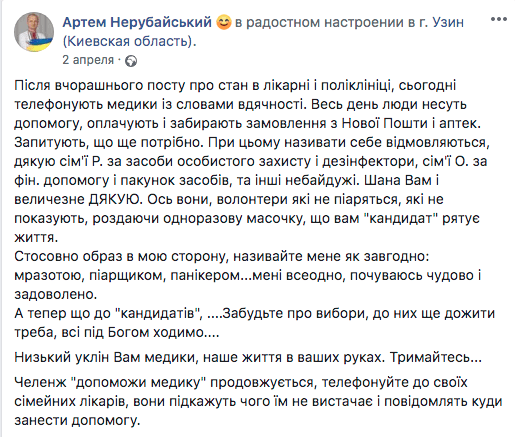Click the line 'Низький уклін Вам медики'
Image resolution: width=515 pixels, height=437 pixels.
pyautogui.click(x=248, y=357)
